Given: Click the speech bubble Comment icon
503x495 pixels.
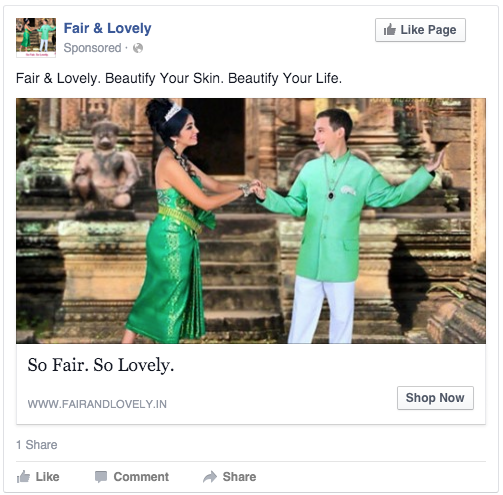Looking at the screenshot, I should (x=101, y=477).
